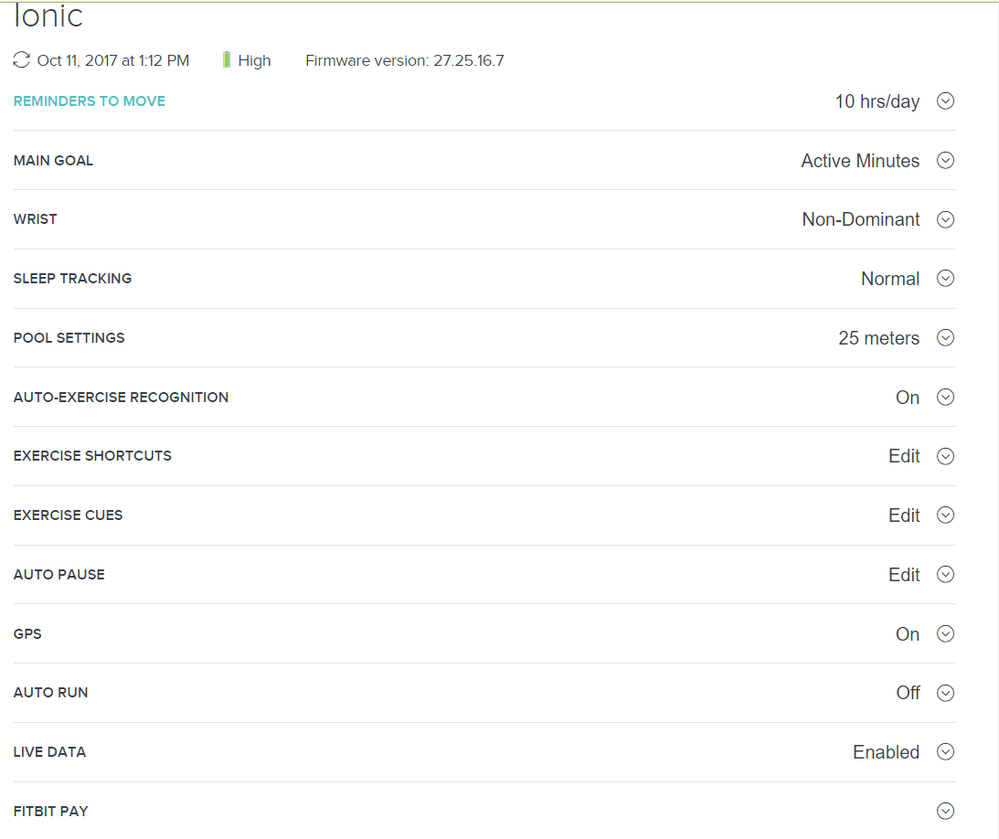Expand the Pool Settings chevron
This screenshot has height=839, width=999.
945,337
